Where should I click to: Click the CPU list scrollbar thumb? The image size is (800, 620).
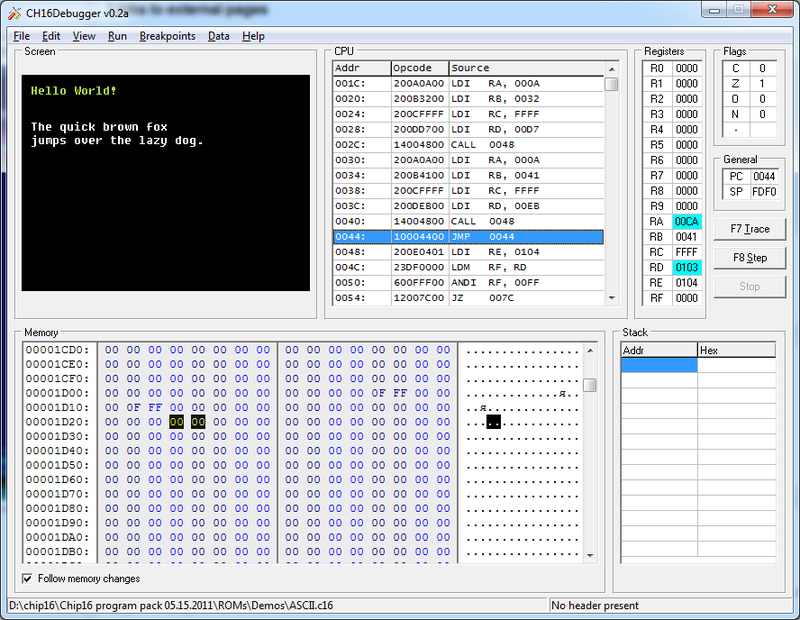pos(612,84)
